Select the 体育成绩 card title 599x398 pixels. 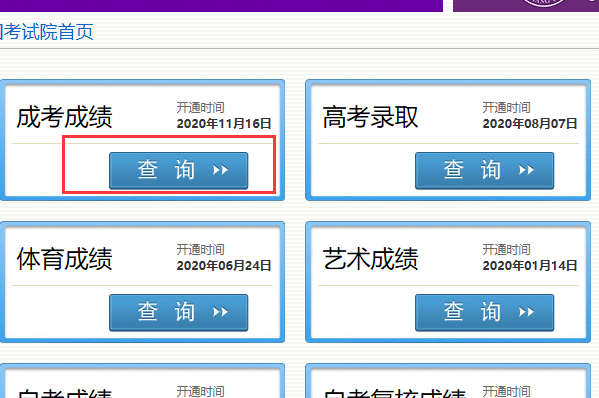pyautogui.click(x=64, y=259)
